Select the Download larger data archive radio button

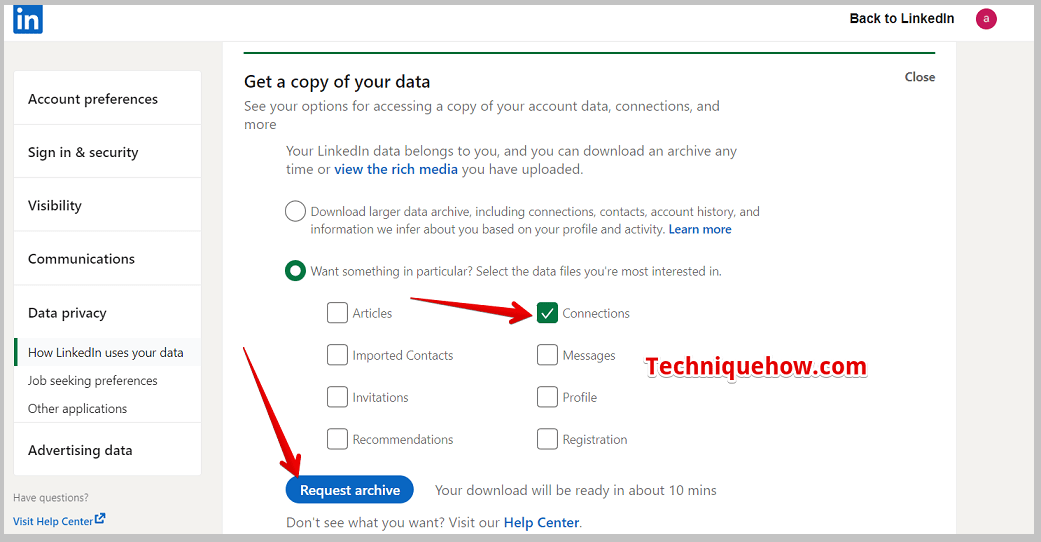(x=295, y=211)
